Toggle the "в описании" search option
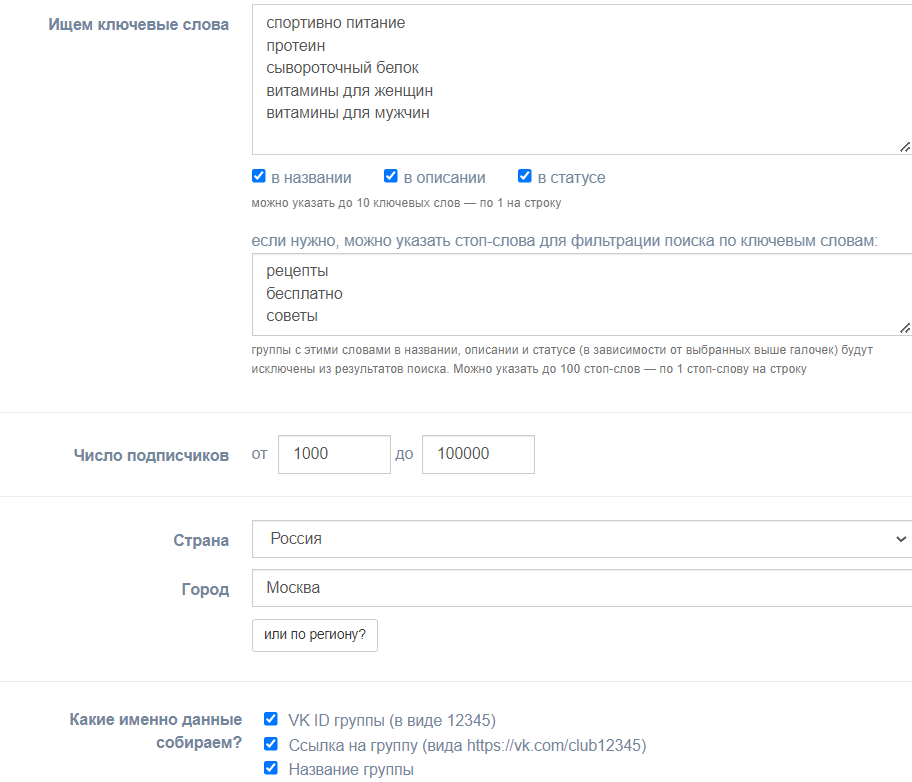This screenshot has height=782, width=912. pos(391,177)
